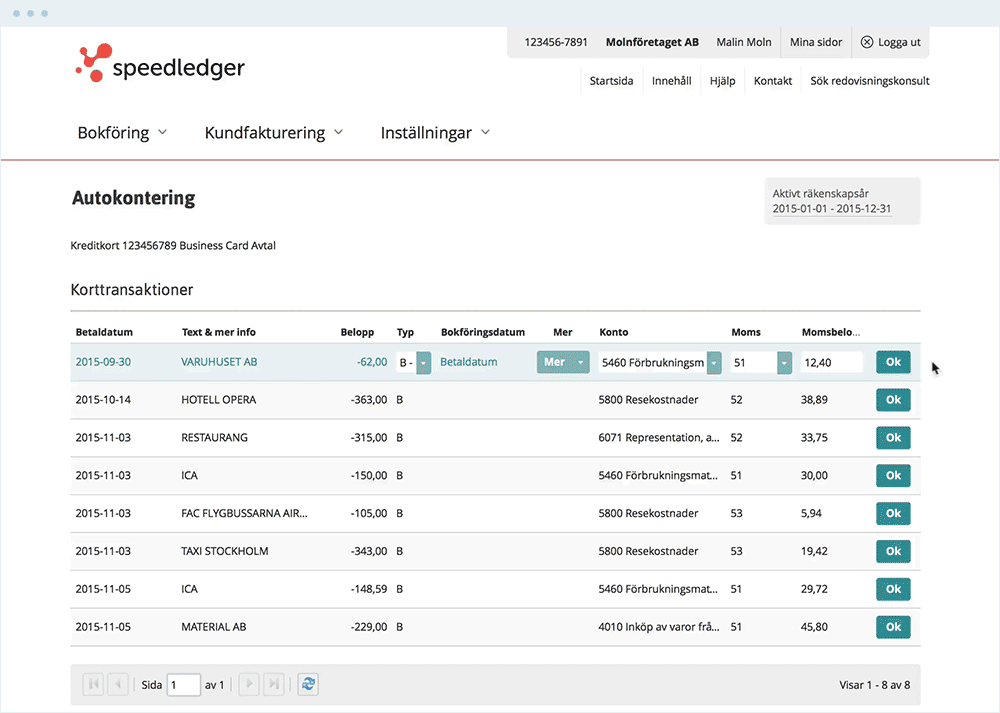1000x713 pixels.
Task: Click the VARUHUSET AB link
Action: pos(219,362)
